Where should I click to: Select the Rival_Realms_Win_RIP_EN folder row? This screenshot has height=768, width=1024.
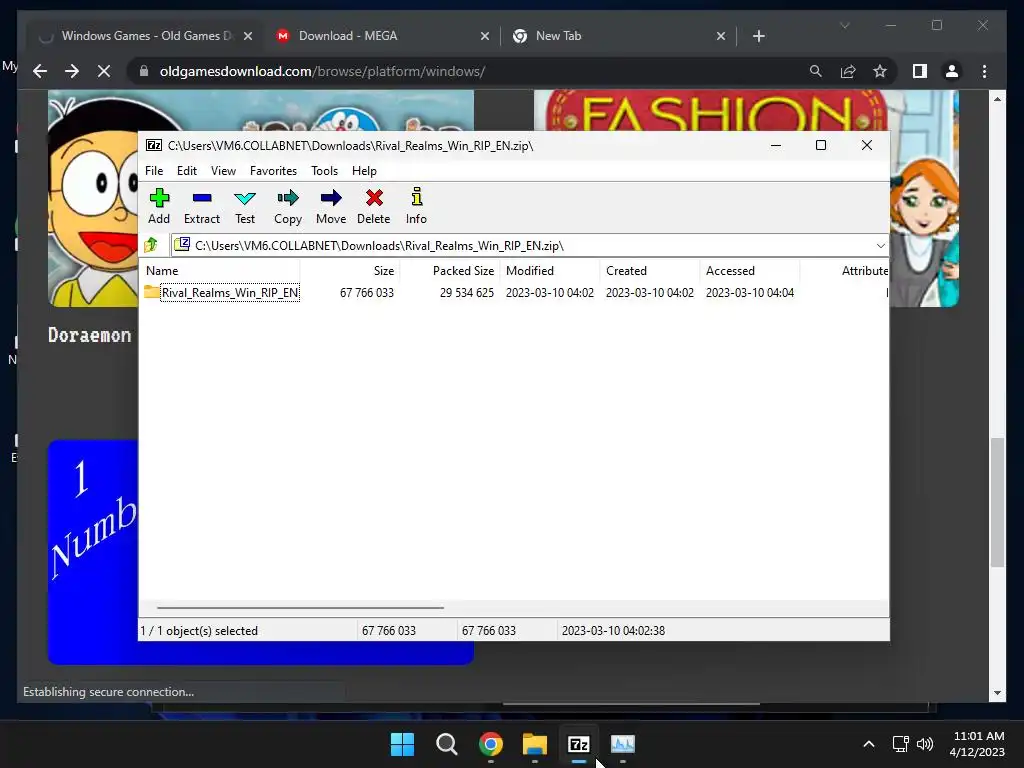click(x=513, y=293)
